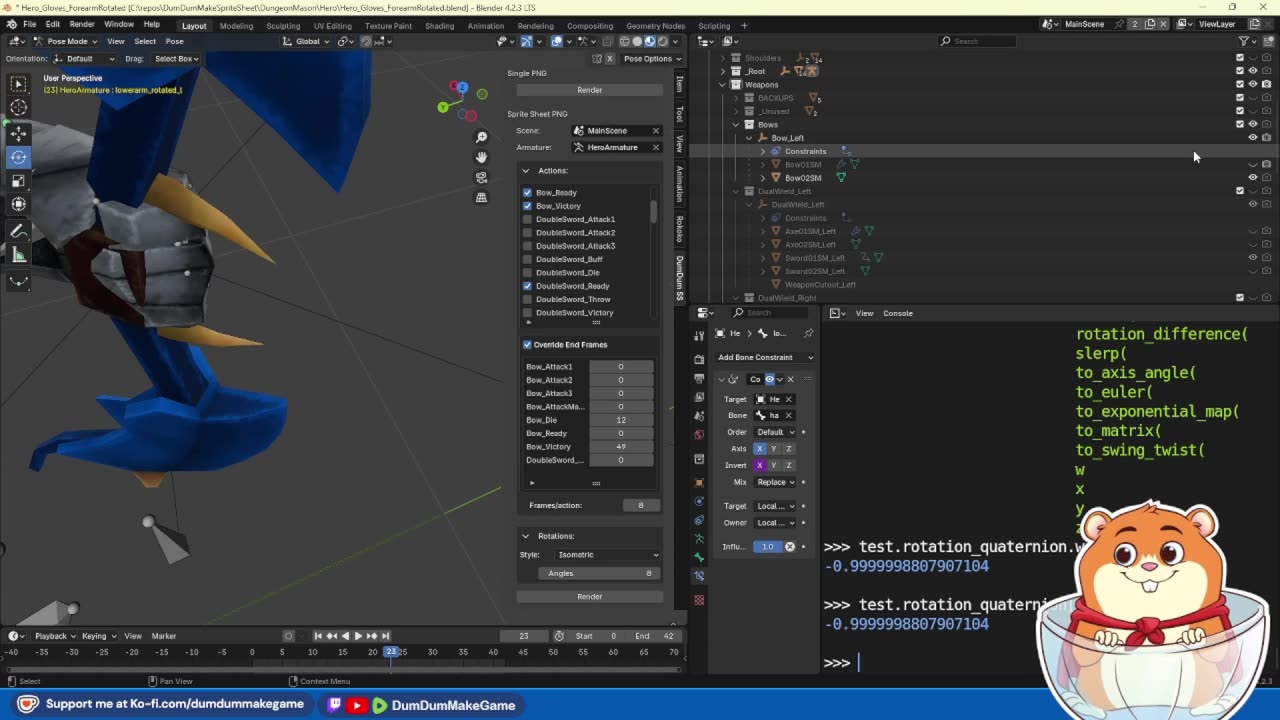Open the Keying menu in timeline
The height and width of the screenshot is (720, 1280).
97,636
